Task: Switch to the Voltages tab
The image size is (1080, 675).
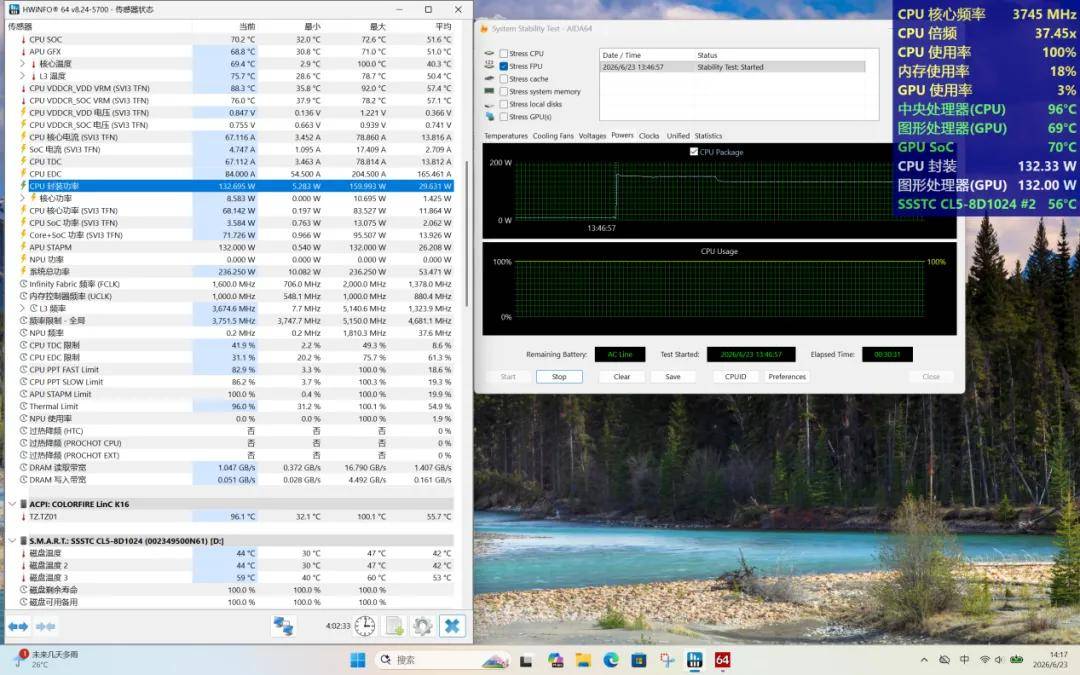Action: pos(592,136)
